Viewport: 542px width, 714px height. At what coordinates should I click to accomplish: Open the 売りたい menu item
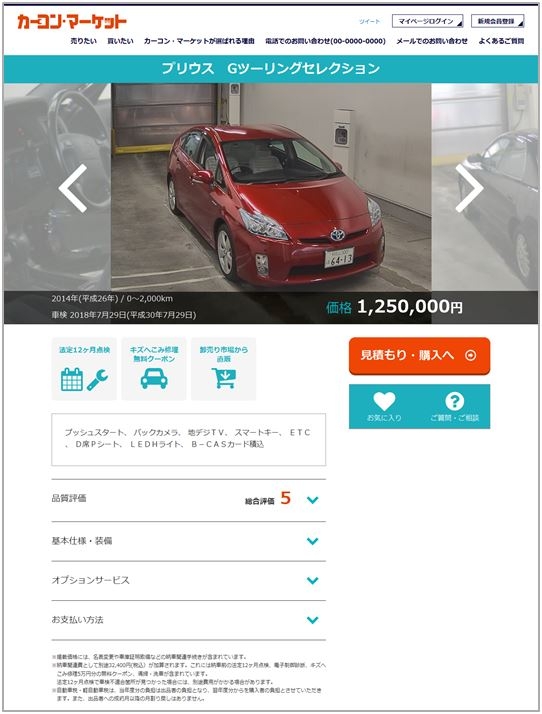coord(84,41)
